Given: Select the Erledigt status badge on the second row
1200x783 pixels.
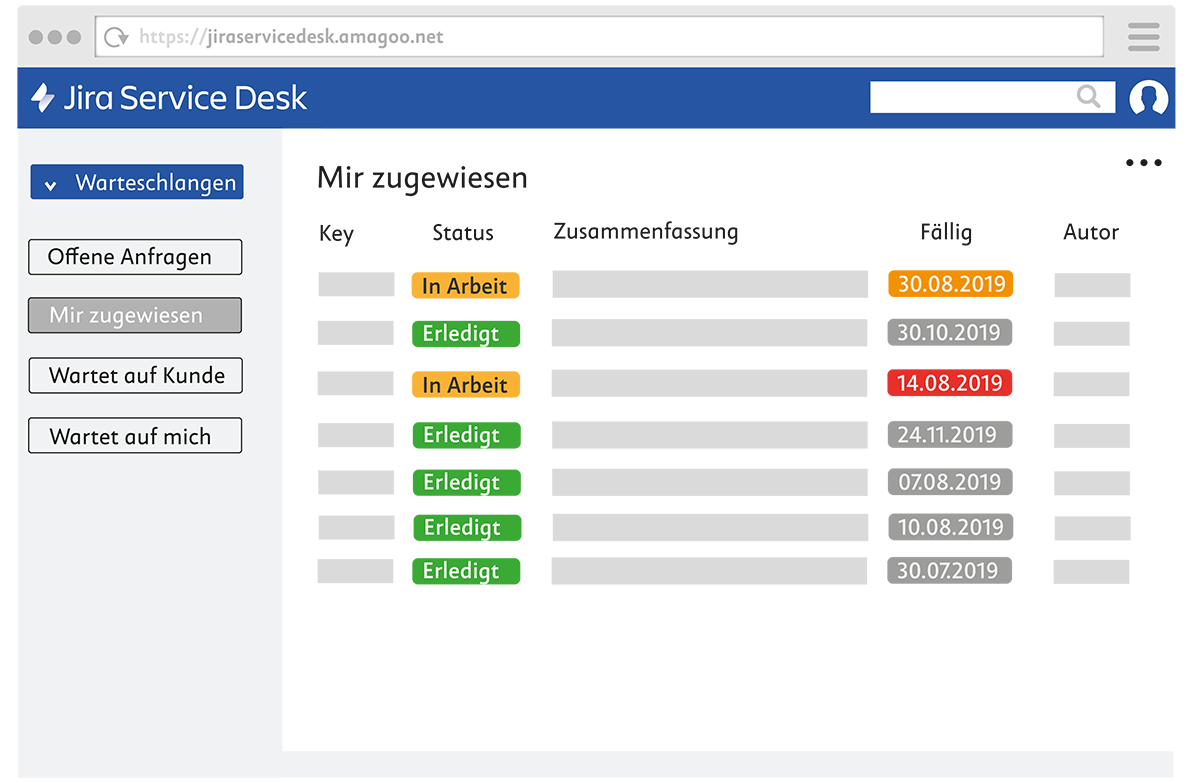Looking at the screenshot, I should coord(466,334).
